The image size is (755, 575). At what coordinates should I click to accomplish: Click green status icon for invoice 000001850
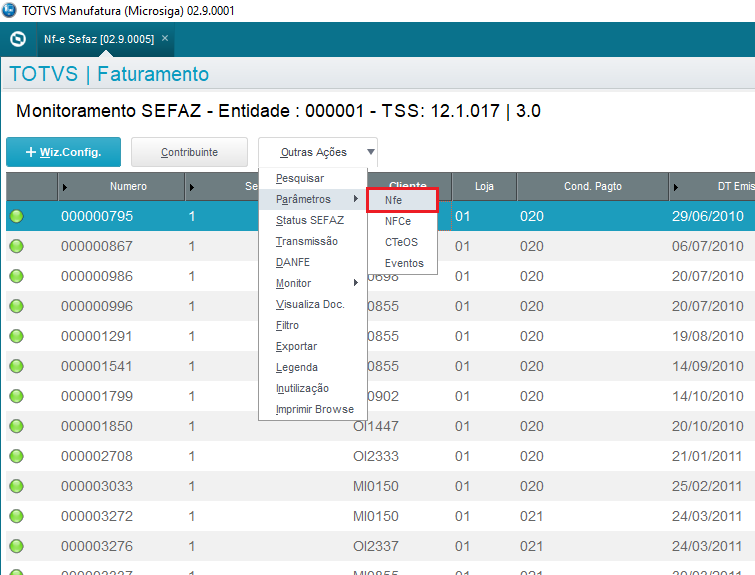tap(16, 426)
